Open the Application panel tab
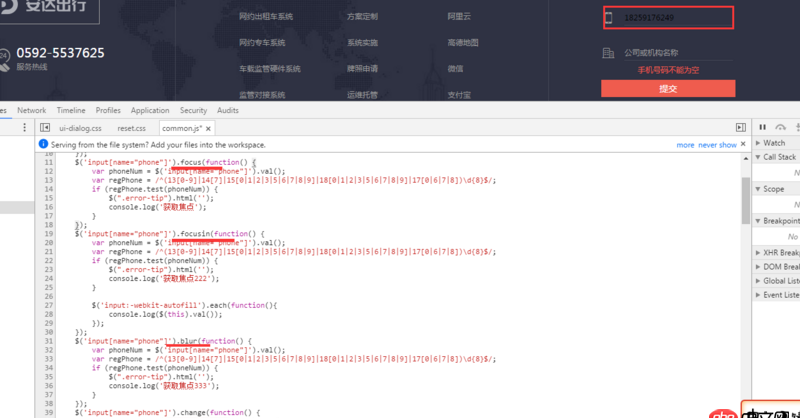Viewport: 800px width, 418px height. pos(149,110)
